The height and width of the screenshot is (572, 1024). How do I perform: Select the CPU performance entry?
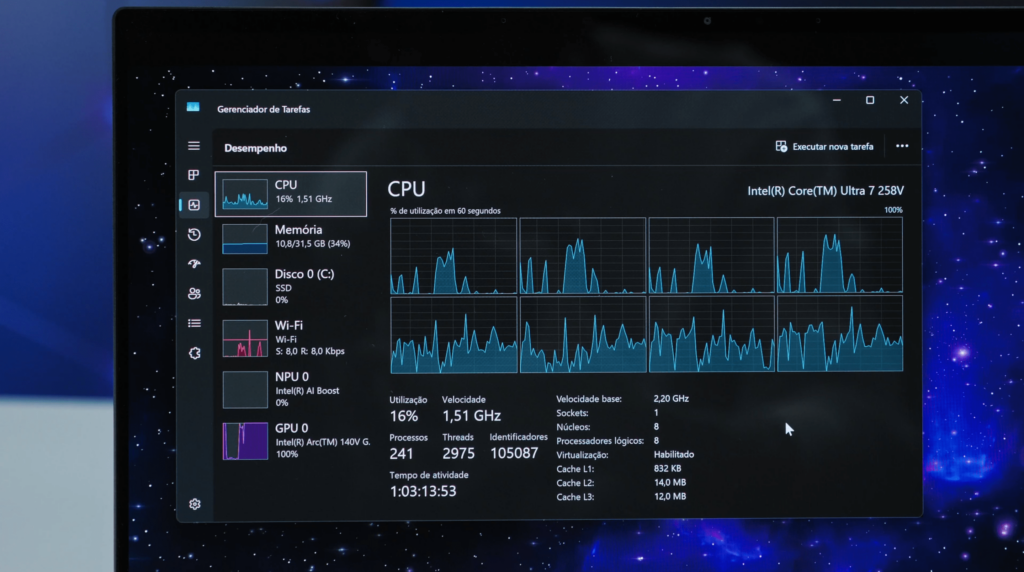point(291,194)
